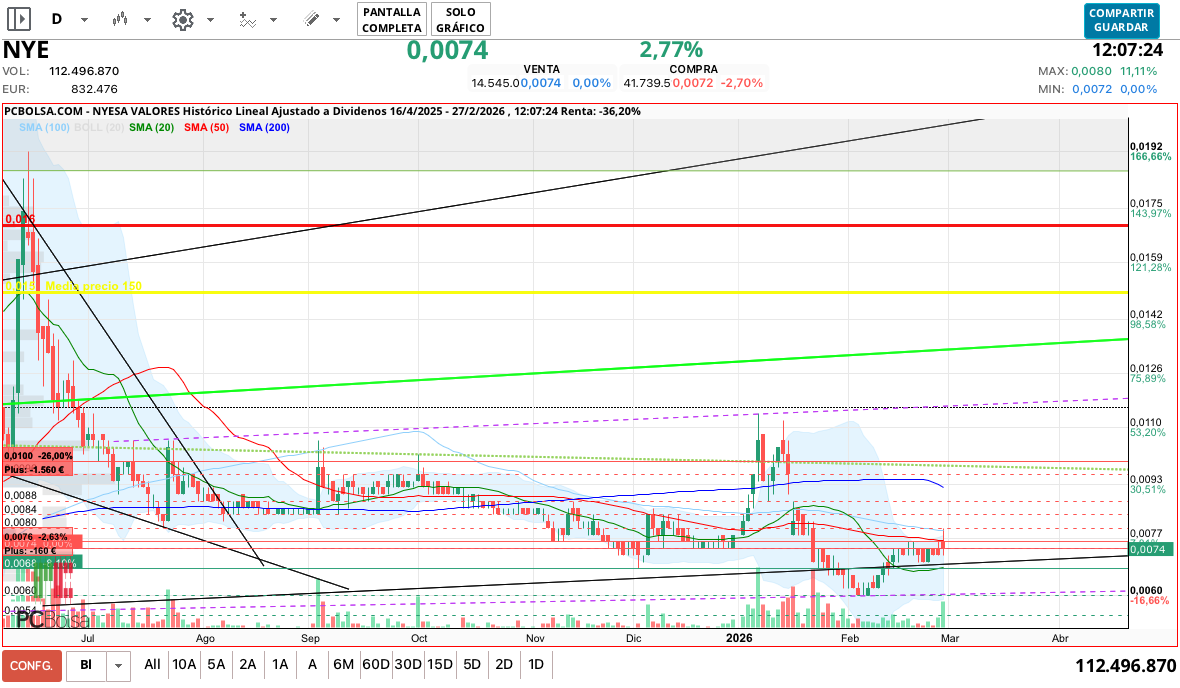Screen dimensions: 1180x688
Task: Click the COMPRA price 0,0072
Action: [x=692, y=83]
